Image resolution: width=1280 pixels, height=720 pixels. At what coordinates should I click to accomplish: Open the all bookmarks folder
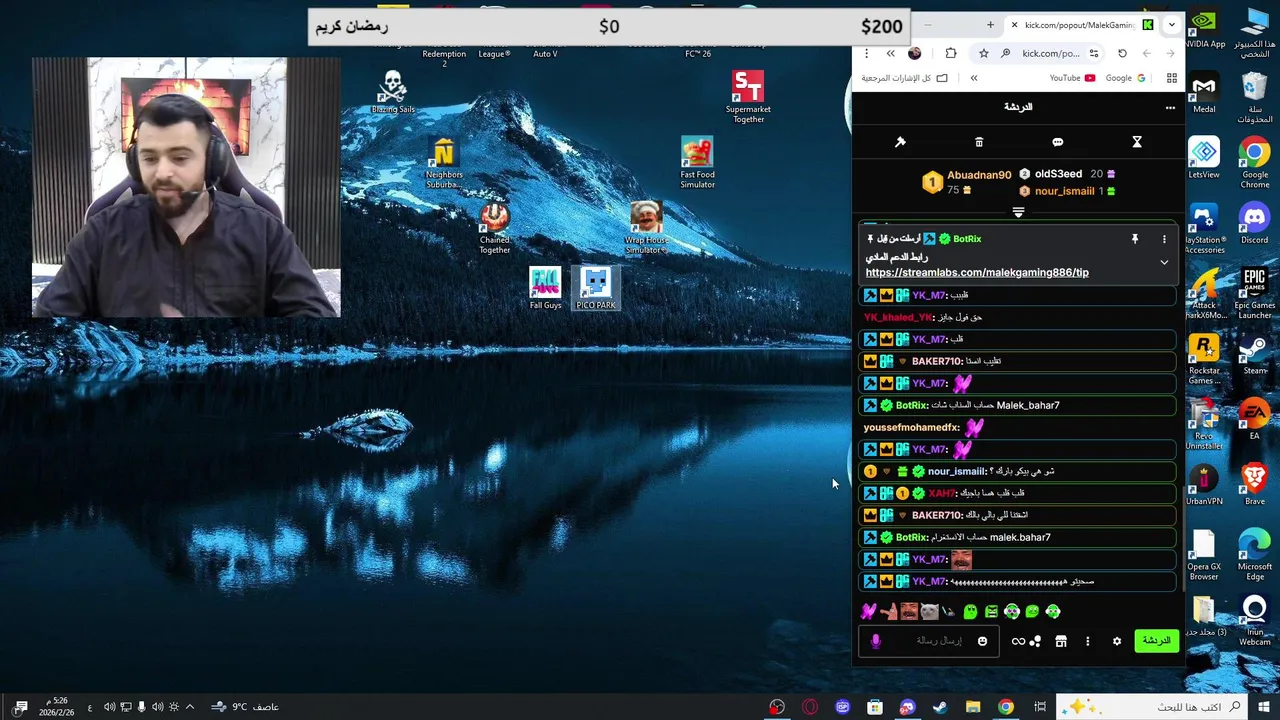(x=905, y=78)
